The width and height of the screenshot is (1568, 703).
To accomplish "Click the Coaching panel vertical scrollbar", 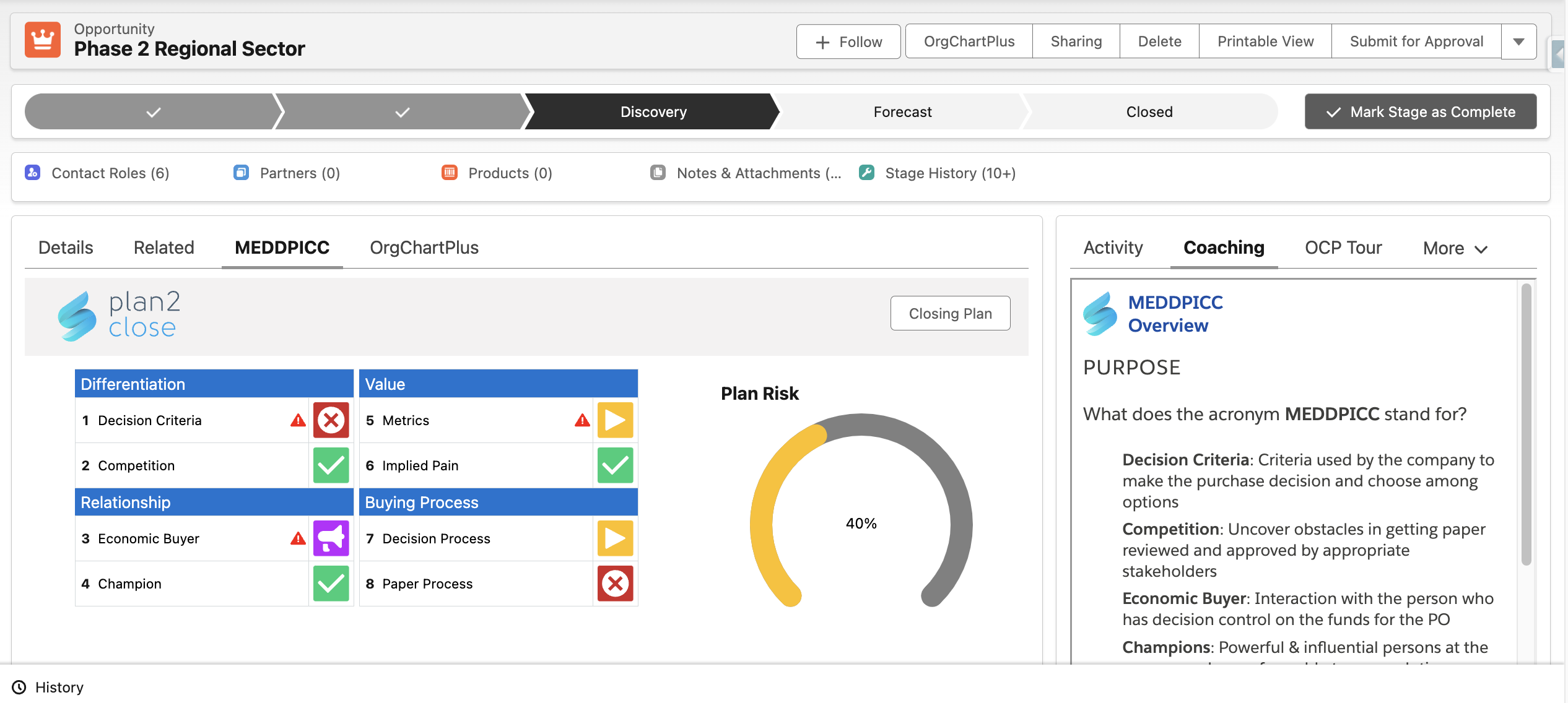I will 1526,424.
